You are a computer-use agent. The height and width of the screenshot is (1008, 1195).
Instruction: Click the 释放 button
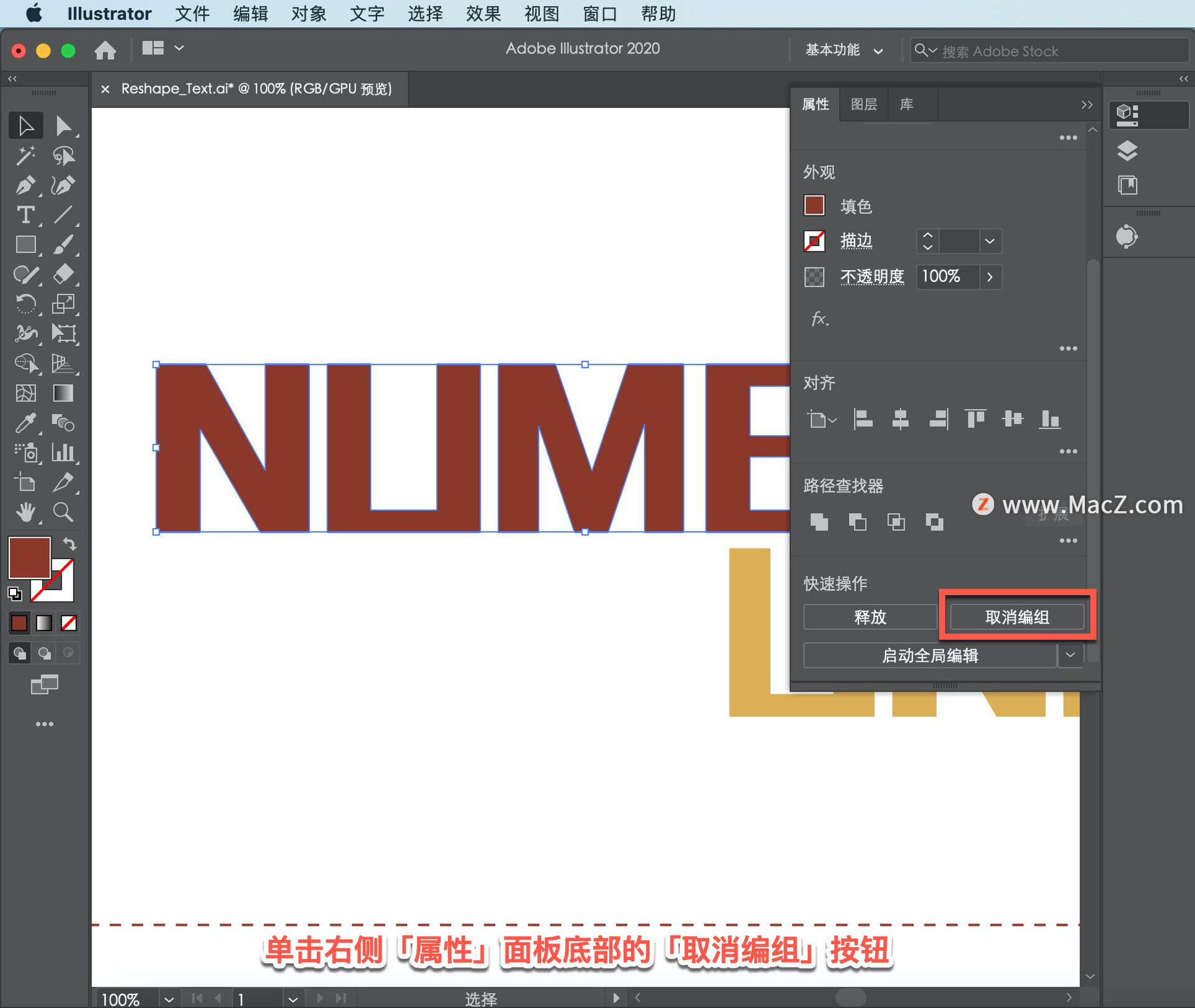869,617
